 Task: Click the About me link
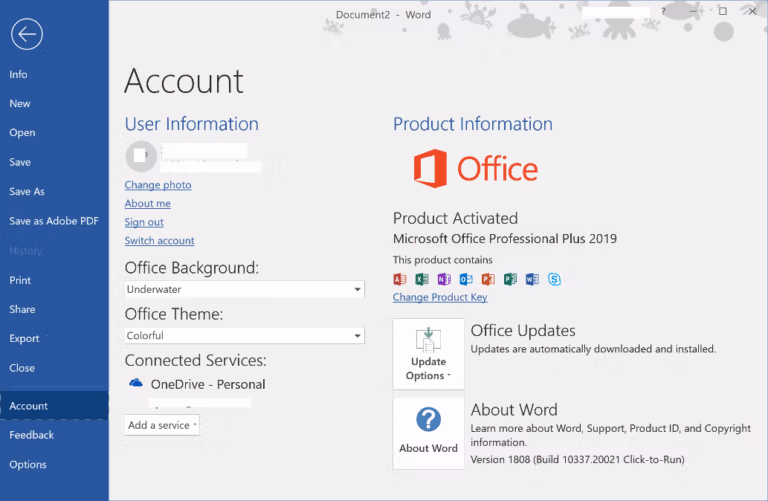click(147, 204)
